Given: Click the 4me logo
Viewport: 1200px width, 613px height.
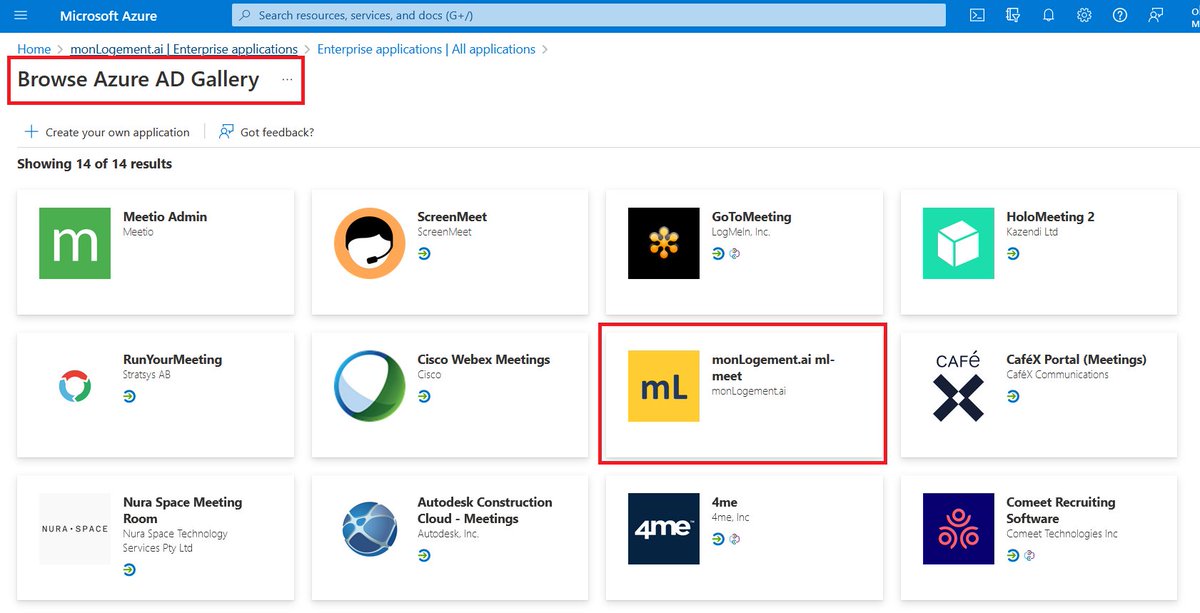Looking at the screenshot, I should tap(664, 529).
